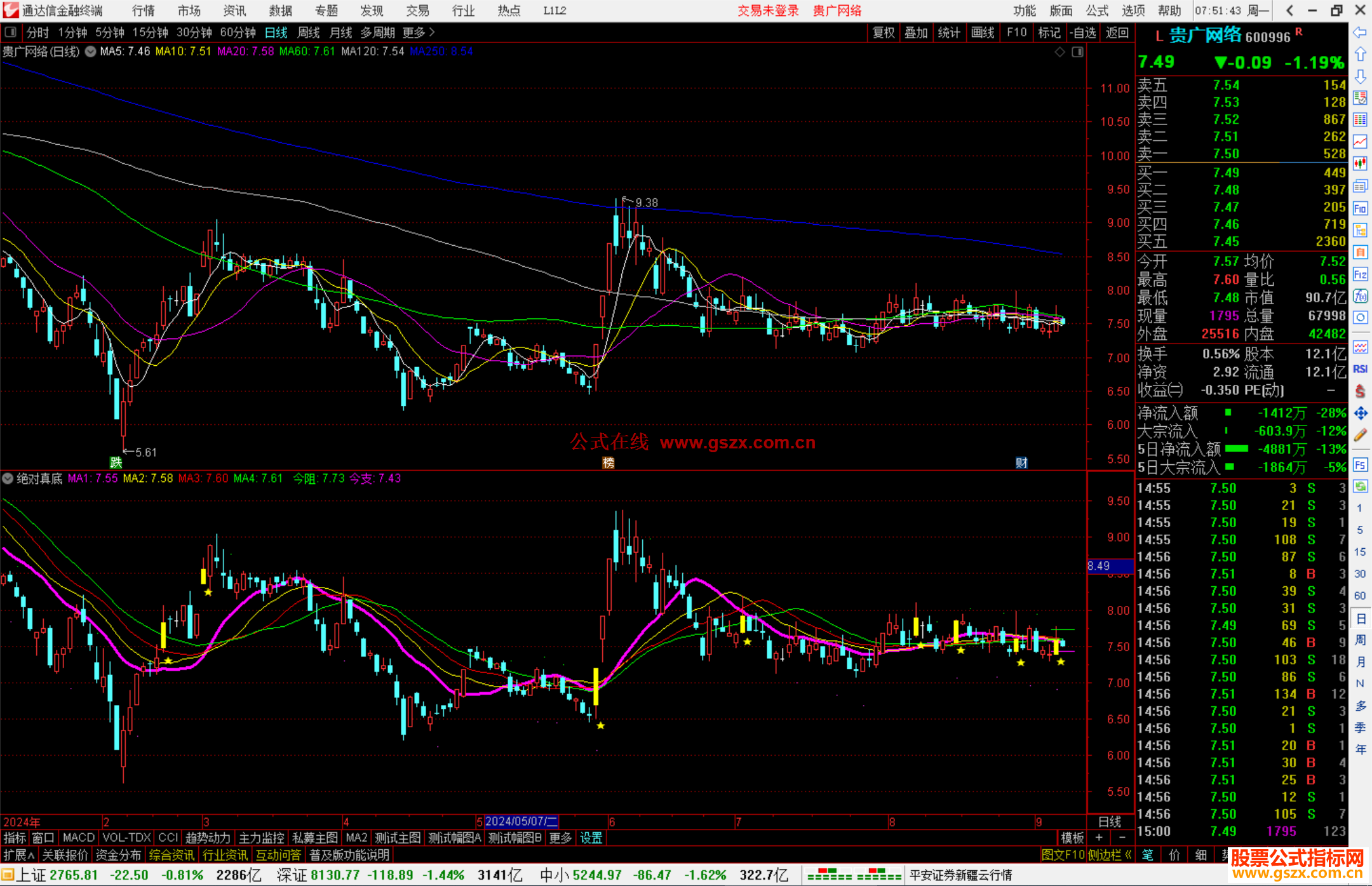Click the trend line chart sidebar icon
Screen dimensions: 1372x886
[x=1360, y=142]
